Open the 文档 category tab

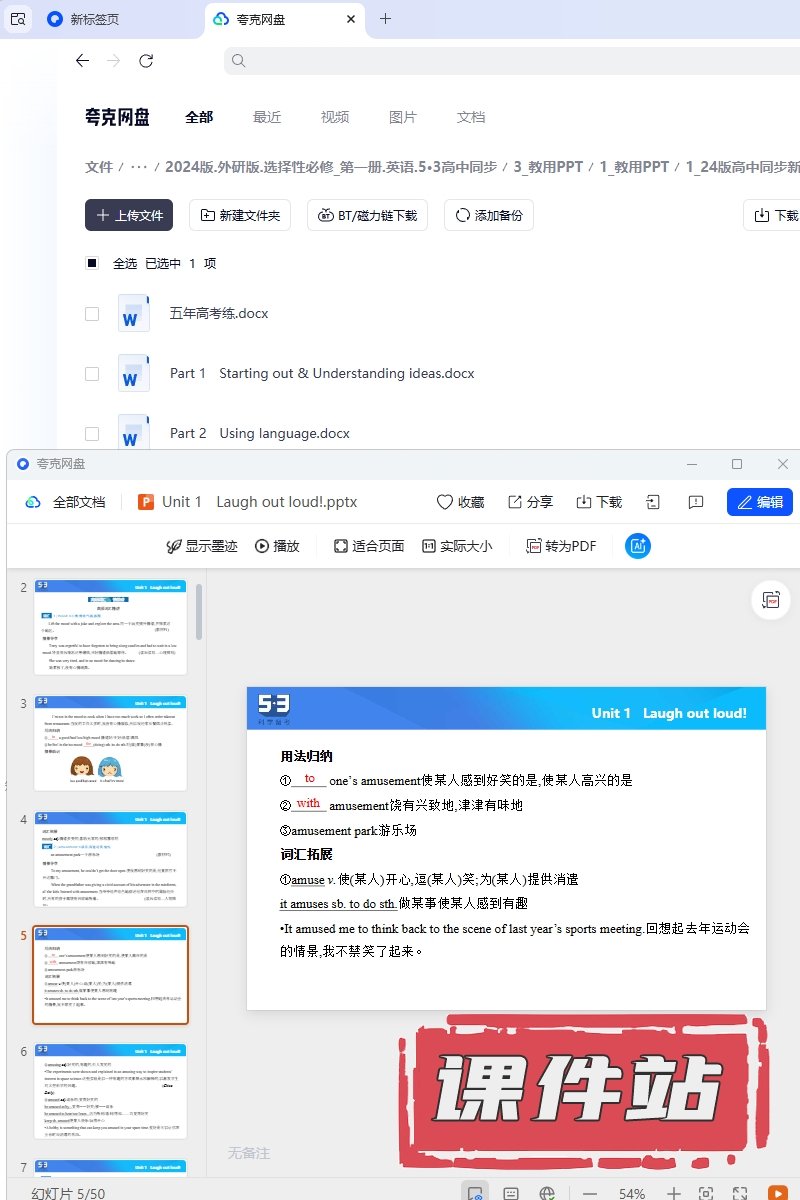click(x=471, y=117)
